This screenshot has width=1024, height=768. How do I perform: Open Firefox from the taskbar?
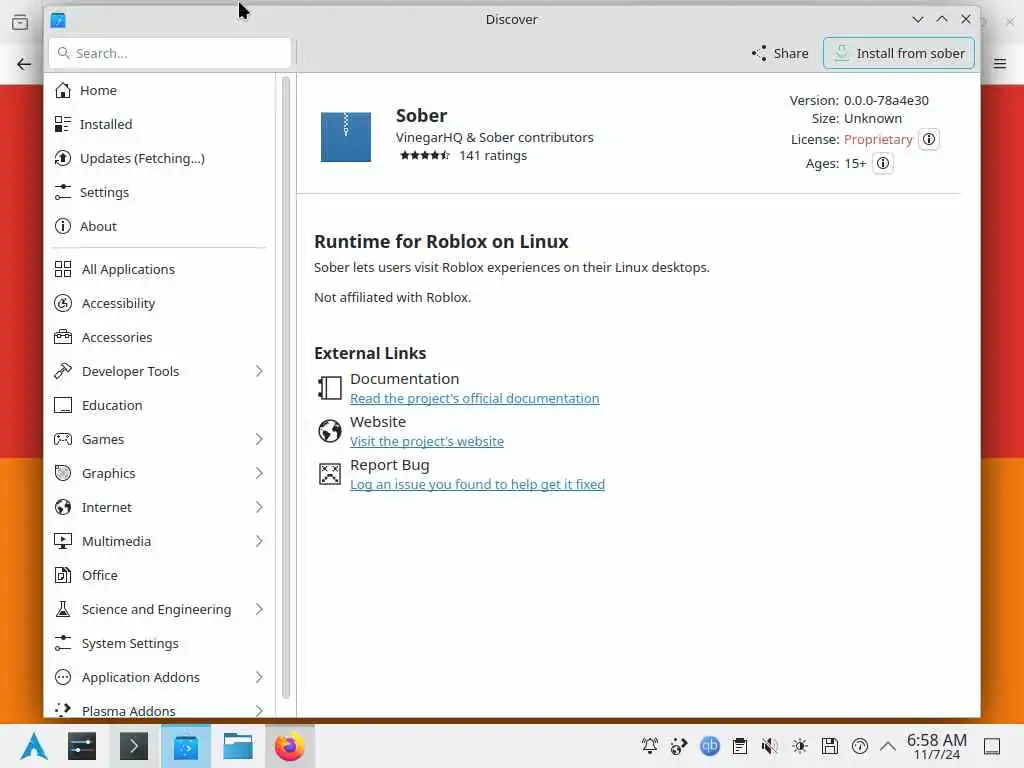[289, 746]
